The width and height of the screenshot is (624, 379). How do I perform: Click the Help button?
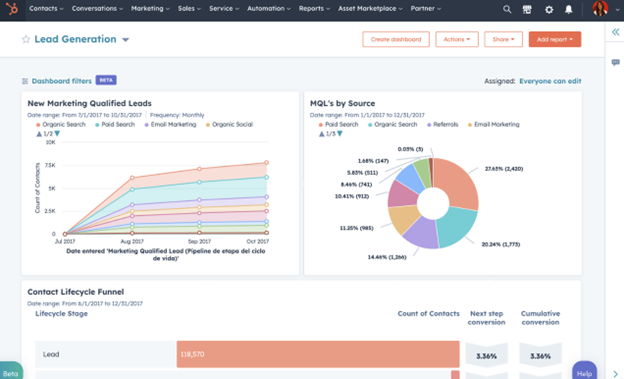584,371
